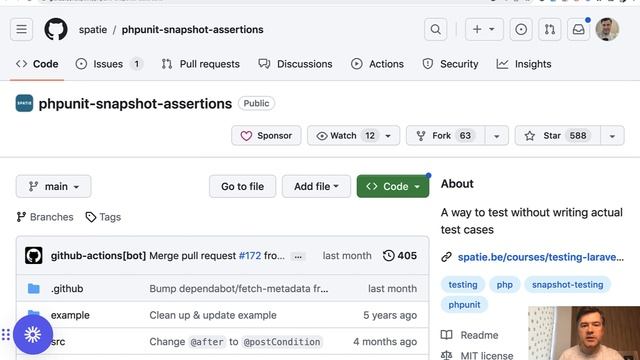
Task: Open the Add file dropdown
Action: (x=316, y=187)
